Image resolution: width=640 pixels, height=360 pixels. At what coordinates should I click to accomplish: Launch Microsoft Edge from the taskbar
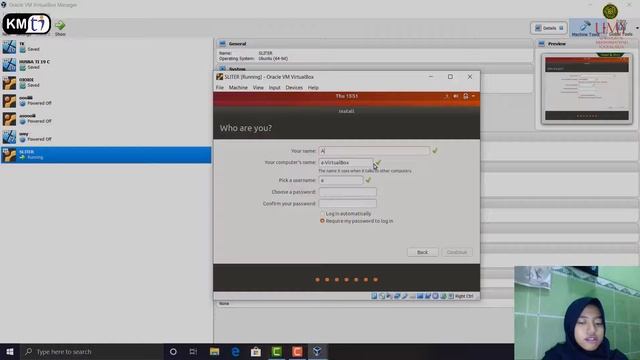click(236, 351)
